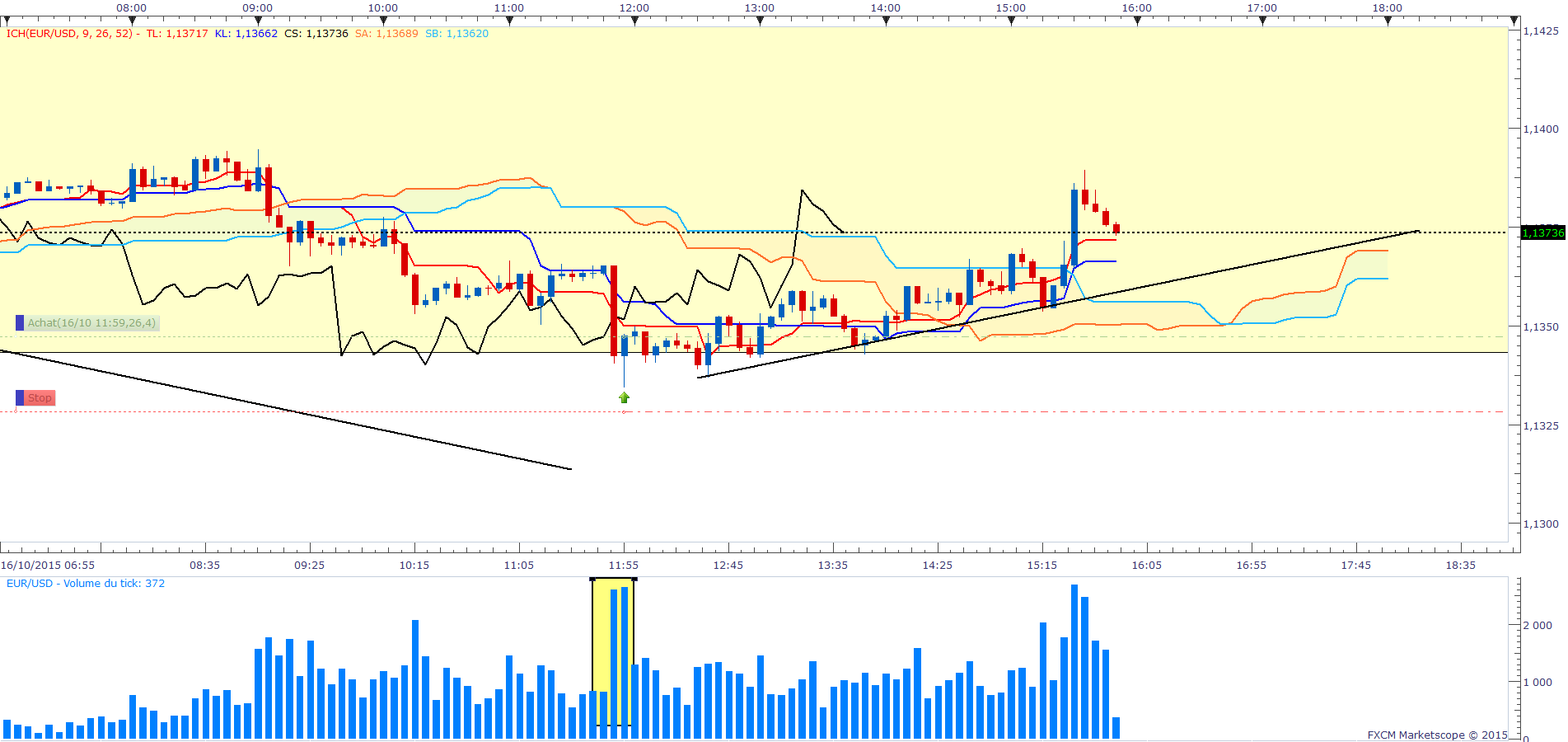Click the tallest blue volume bar near 15:30
The width and height of the screenshot is (1568, 742).
(1074, 662)
